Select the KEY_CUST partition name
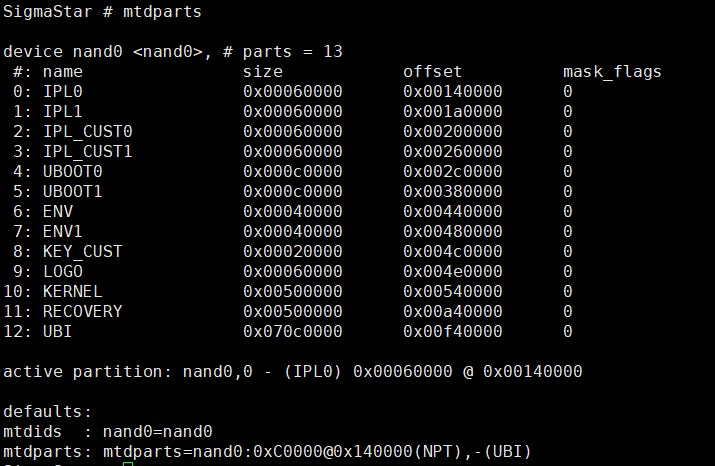715x466 pixels. 83,252
